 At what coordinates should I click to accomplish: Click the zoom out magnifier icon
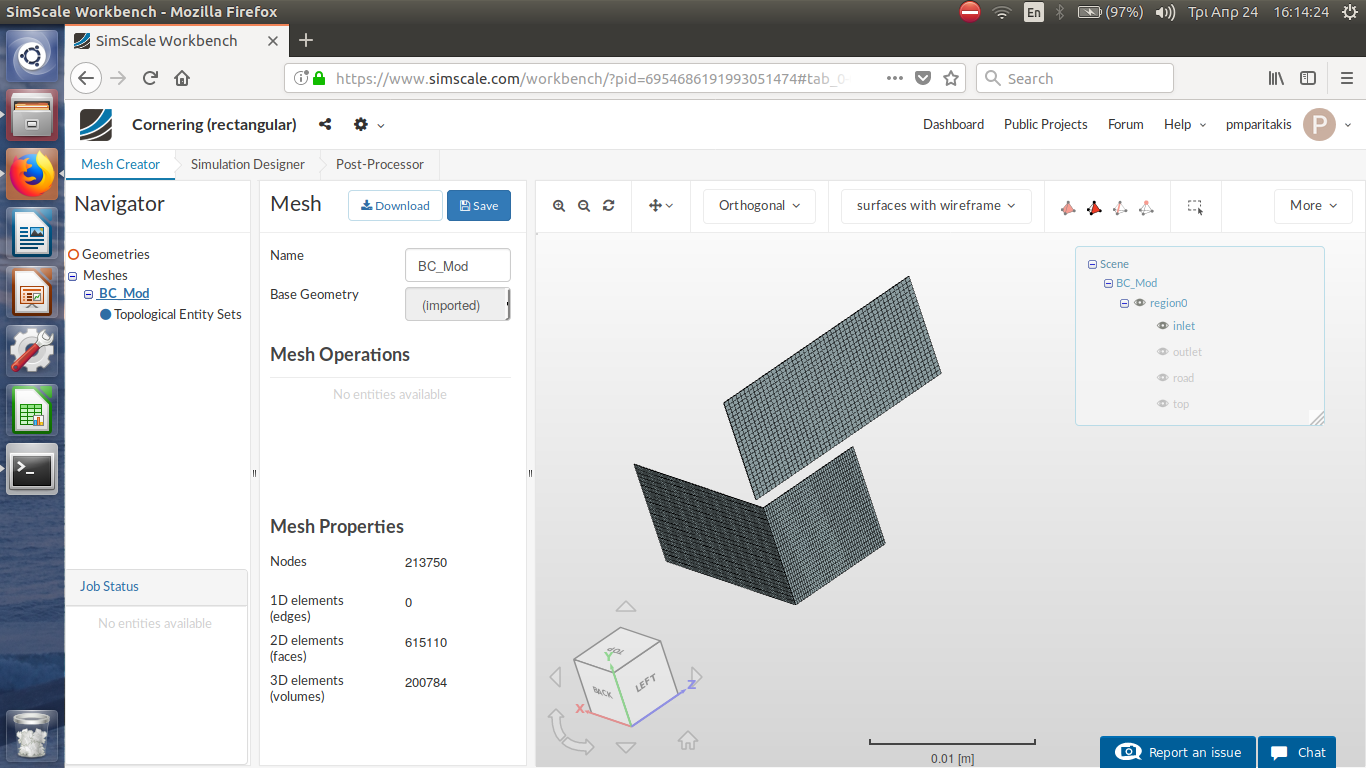point(584,206)
